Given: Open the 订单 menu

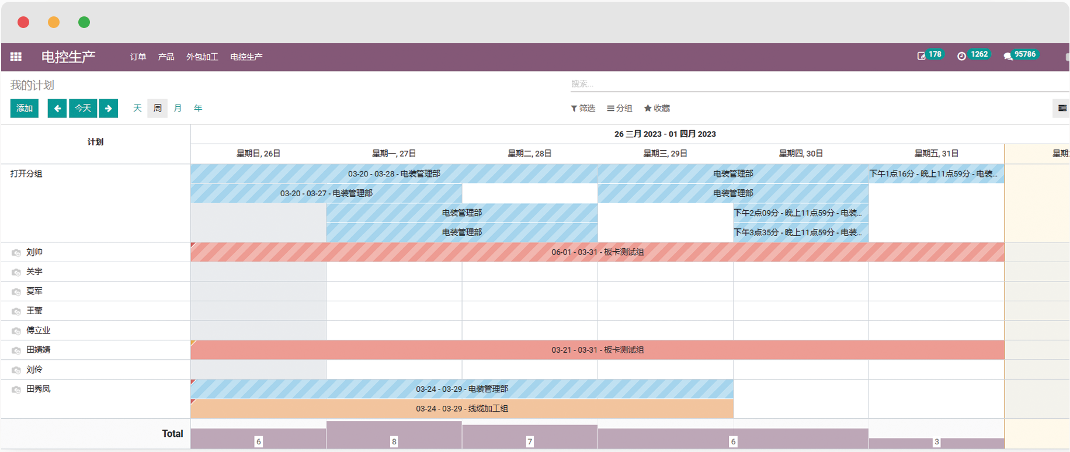Looking at the screenshot, I should click(x=138, y=57).
